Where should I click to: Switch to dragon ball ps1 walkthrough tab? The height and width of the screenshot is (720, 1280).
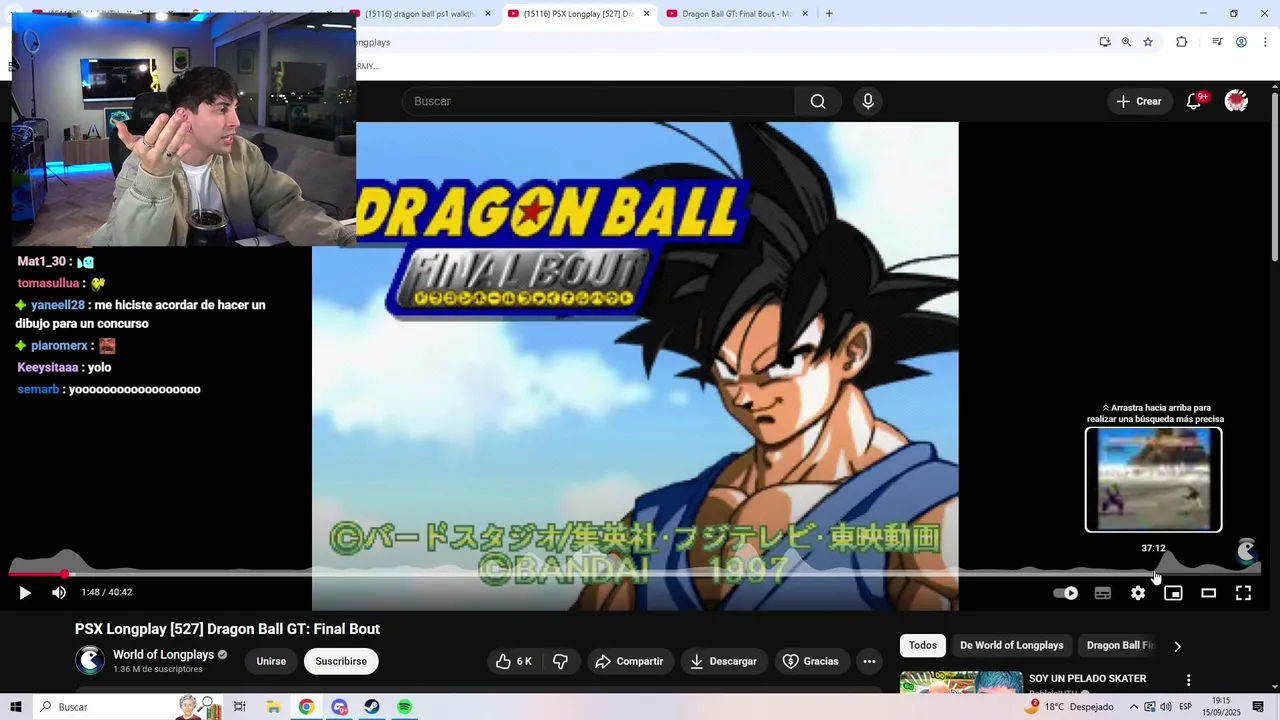(419, 14)
